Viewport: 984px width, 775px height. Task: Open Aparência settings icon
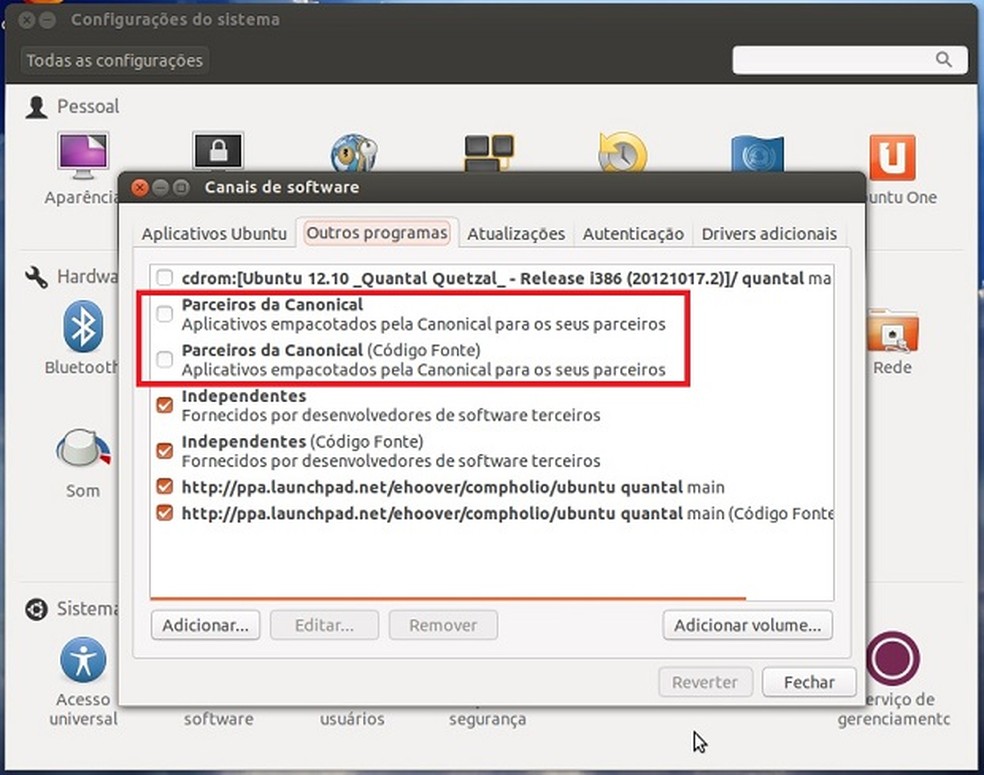click(x=83, y=156)
